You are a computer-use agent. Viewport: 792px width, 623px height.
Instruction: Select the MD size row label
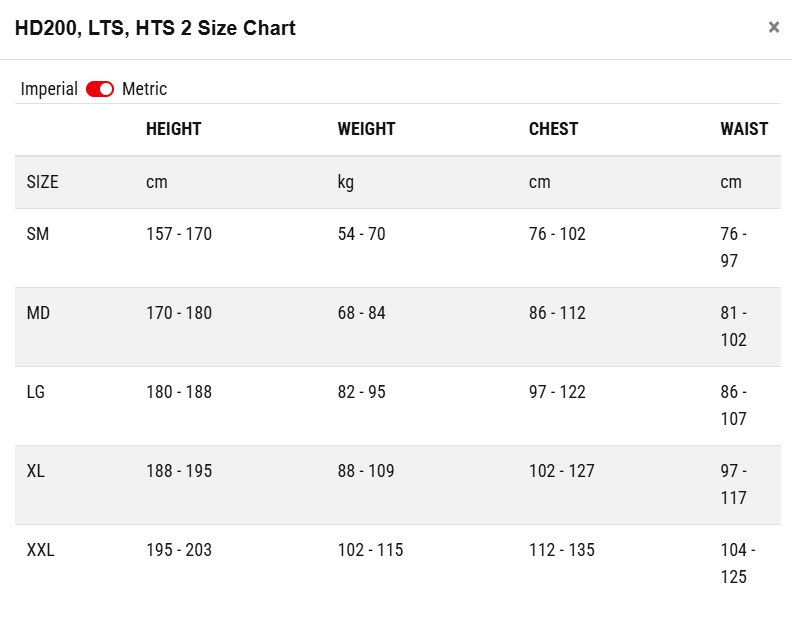point(38,313)
